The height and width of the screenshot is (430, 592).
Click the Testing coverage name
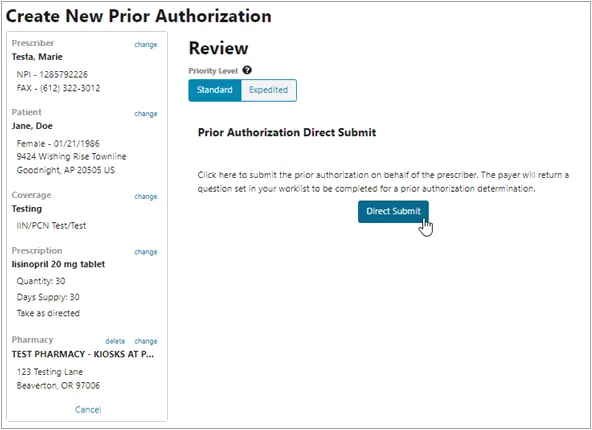pyautogui.click(x=26, y=209)
